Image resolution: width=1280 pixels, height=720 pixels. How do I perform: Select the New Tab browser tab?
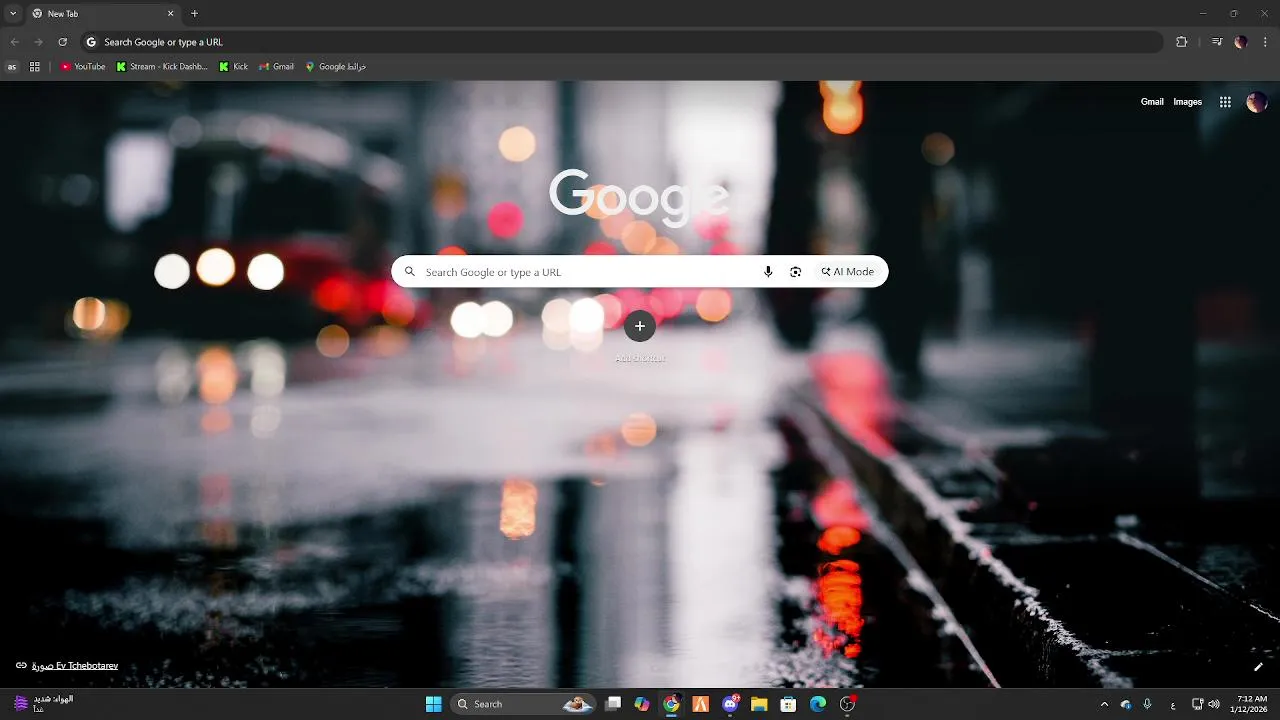pyautogui.click(x=102, y=14)
